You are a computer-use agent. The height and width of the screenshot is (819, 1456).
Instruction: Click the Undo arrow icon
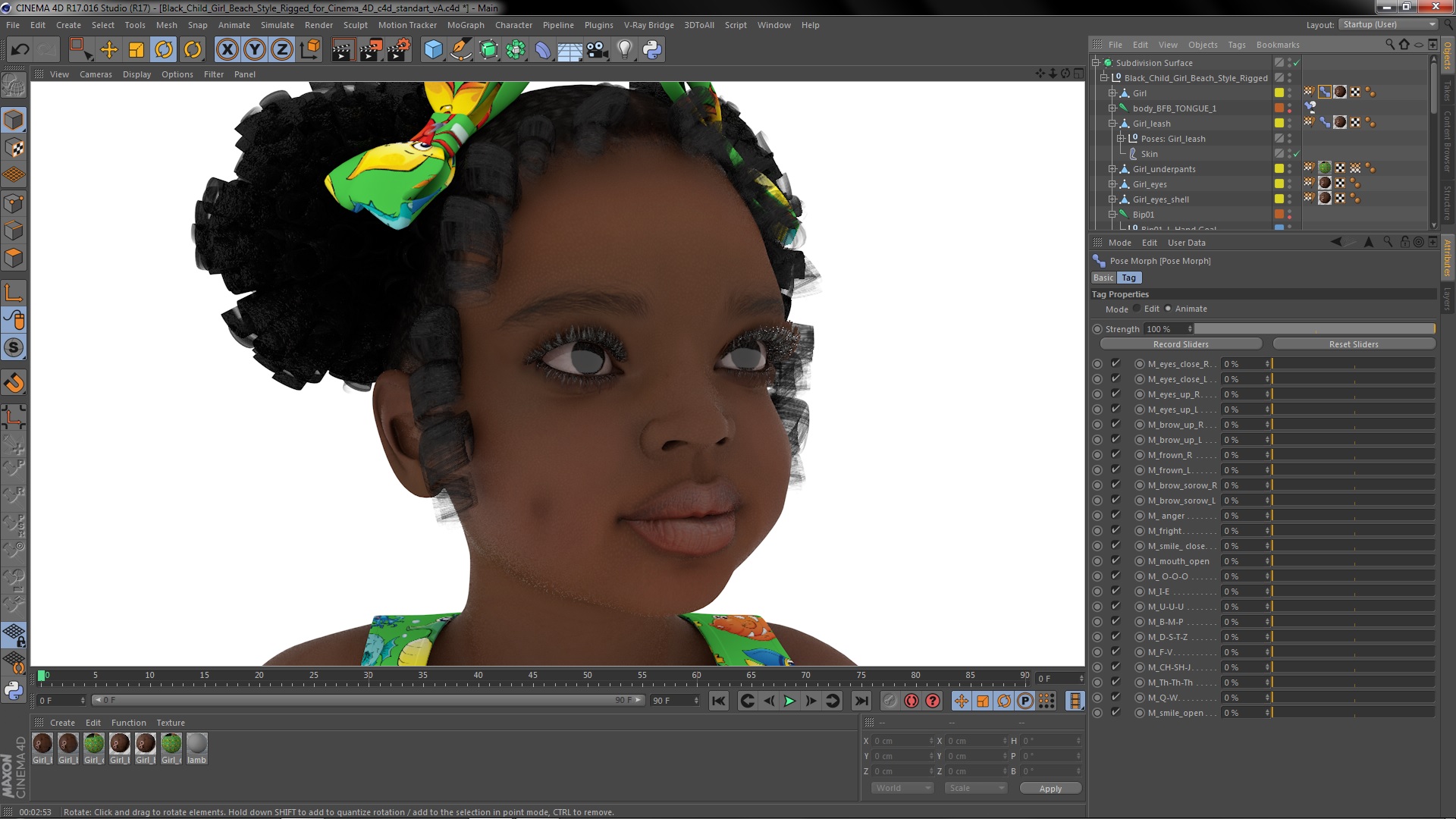[x=20, y=50]
